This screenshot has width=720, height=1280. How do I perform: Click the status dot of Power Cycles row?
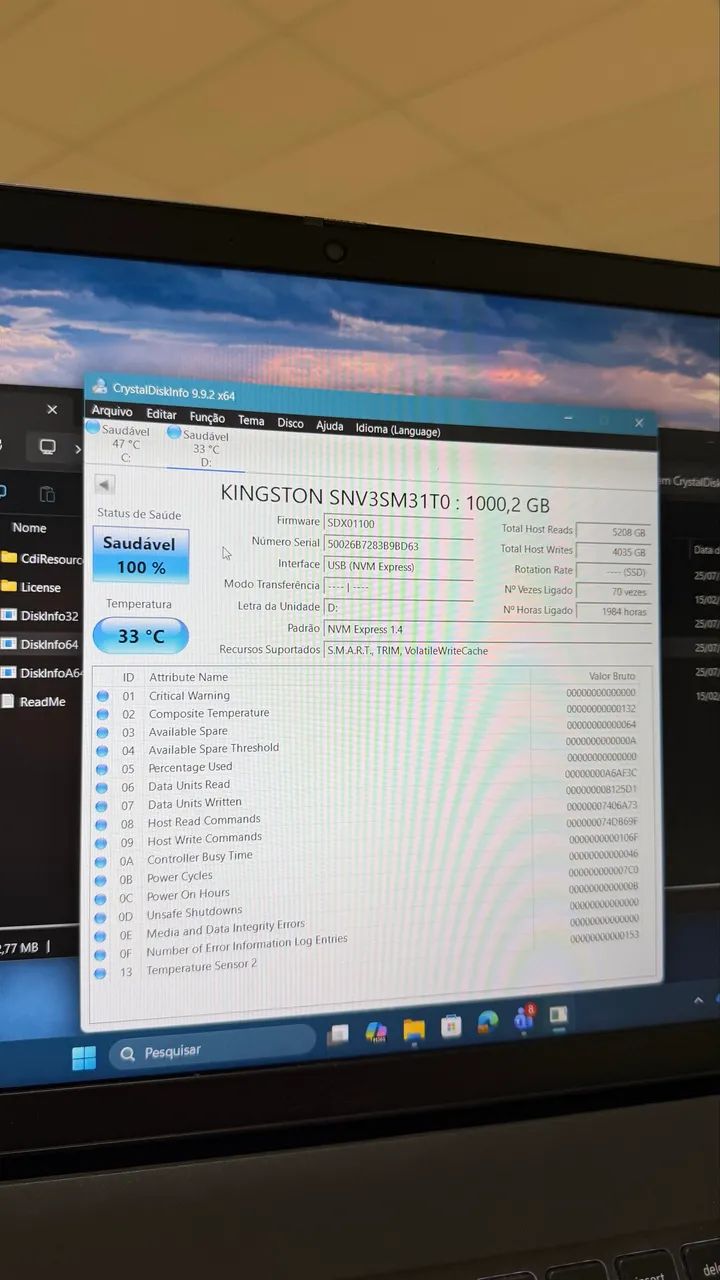[100, 880]
